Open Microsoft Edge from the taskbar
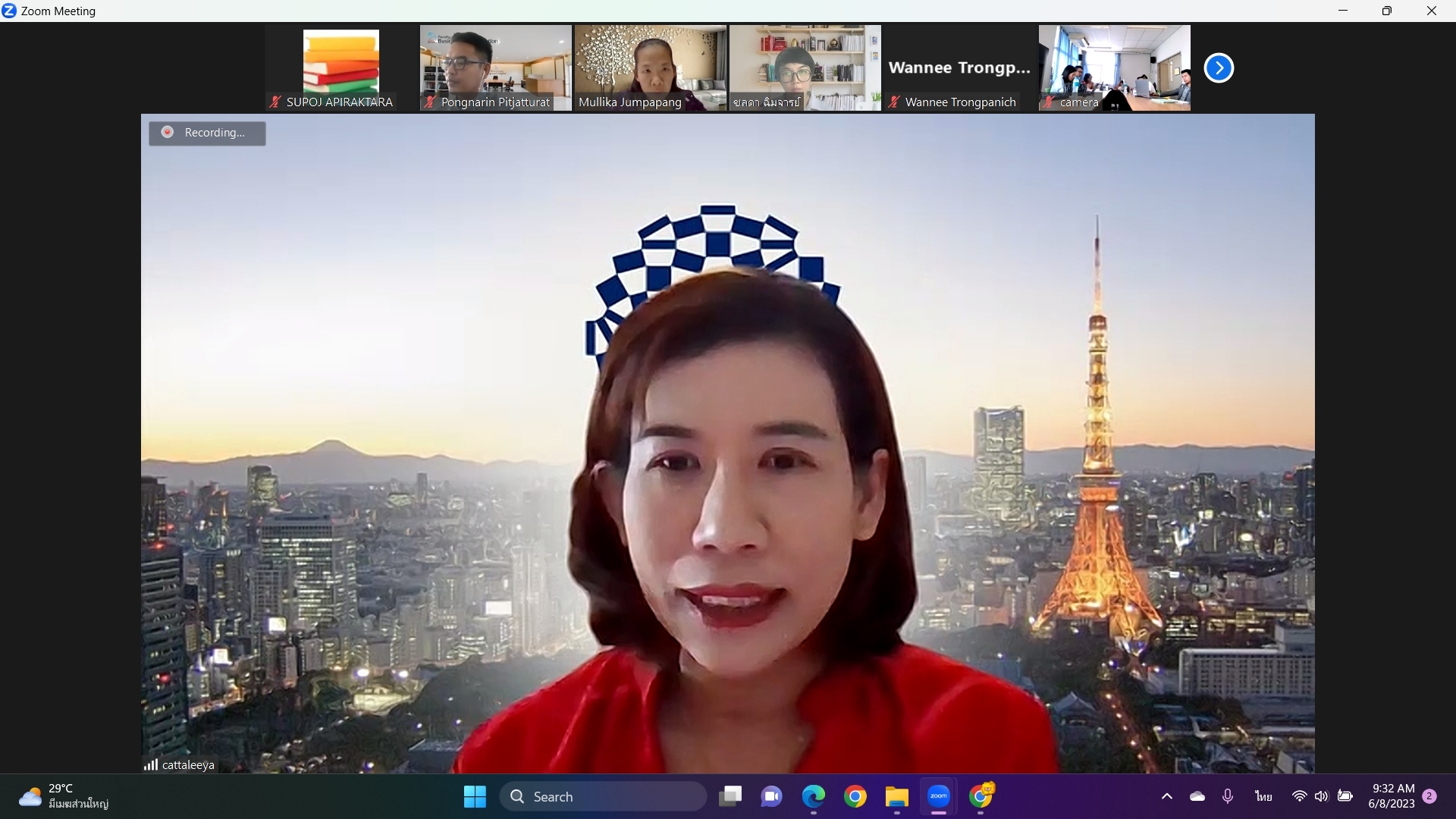Screen dimensions: 1456x819 pyautogui.click(x=814, y=796)
